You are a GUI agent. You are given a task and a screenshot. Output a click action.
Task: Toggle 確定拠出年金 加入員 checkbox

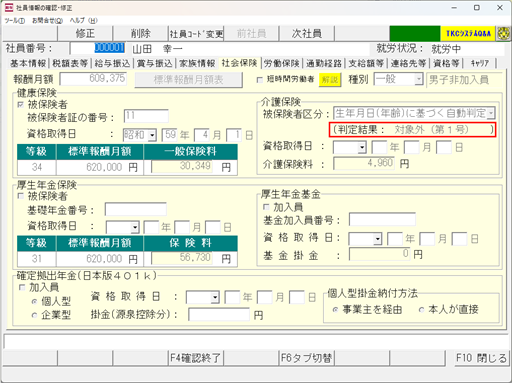click(x=22, y=287)
